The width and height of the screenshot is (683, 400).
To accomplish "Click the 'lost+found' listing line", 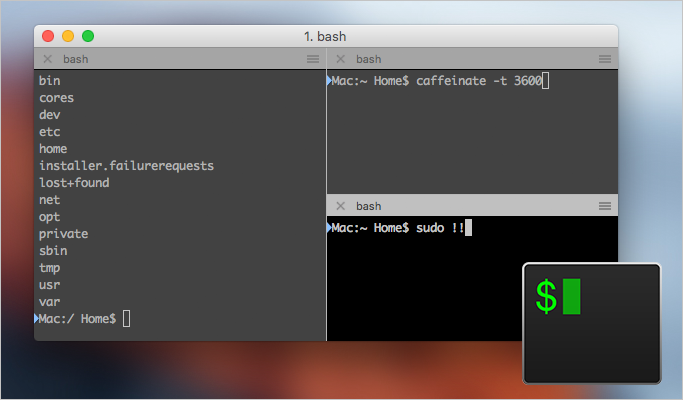I will 74,183.
